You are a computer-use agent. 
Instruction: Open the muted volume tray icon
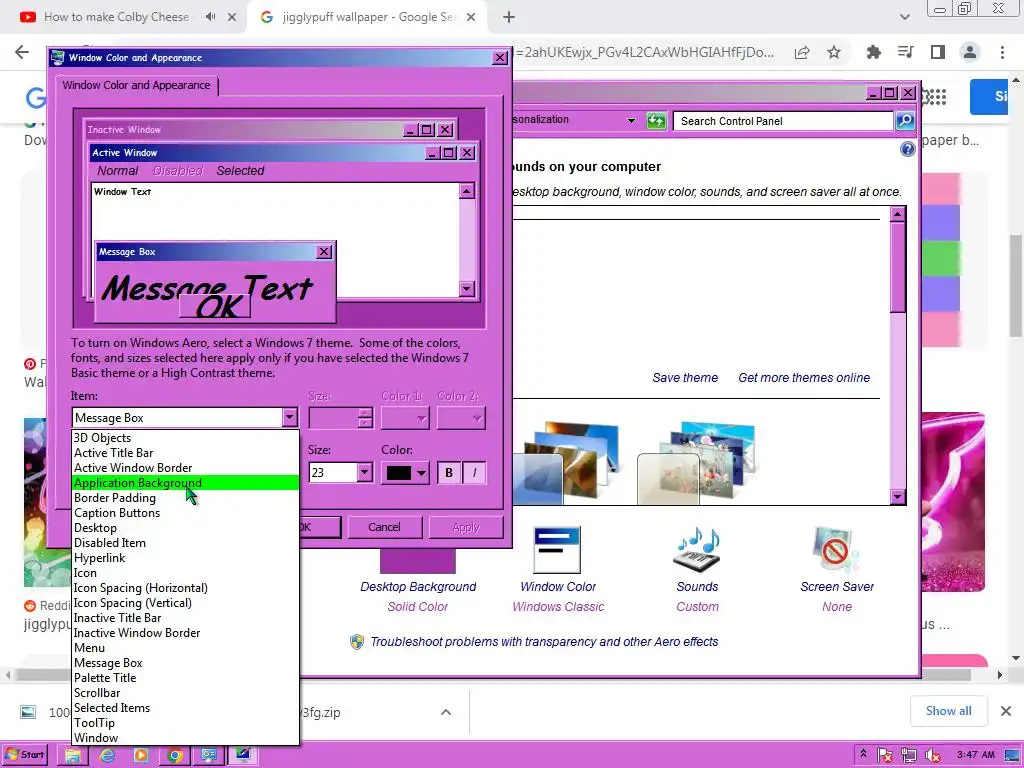coord(932,756)
